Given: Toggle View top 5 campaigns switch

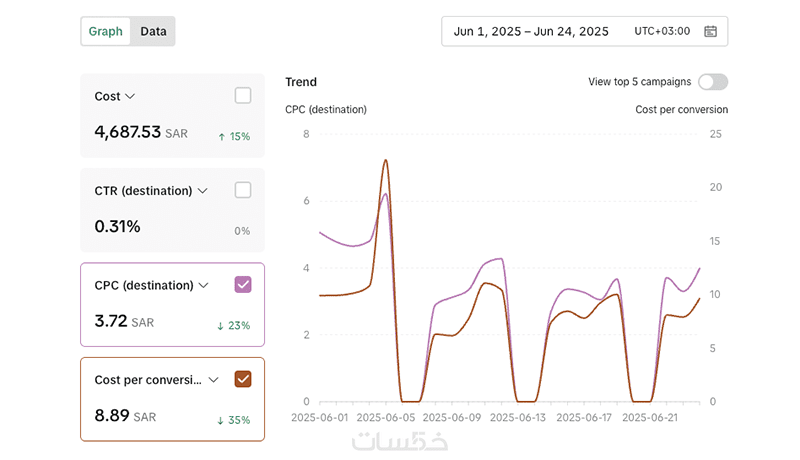Looking at the screenshot, I should 713,82.
